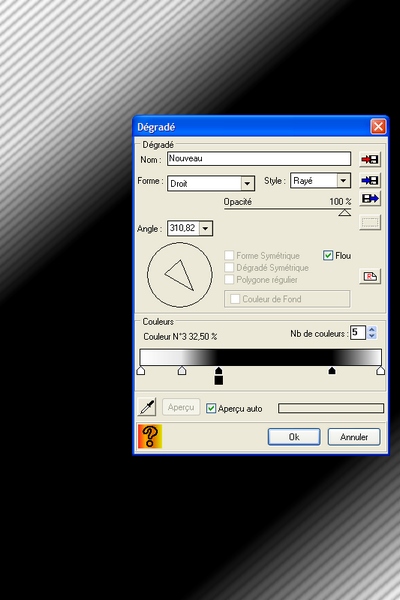Click inside the Nom field containing Nouveau
400x600 pixels.
tap(259, 158)
